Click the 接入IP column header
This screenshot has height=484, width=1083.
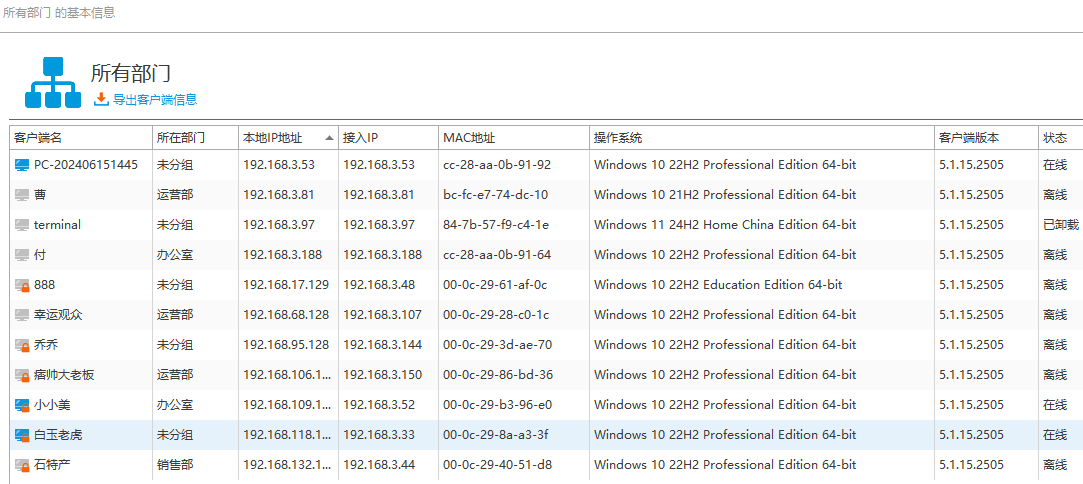click(x=360, y=138)
